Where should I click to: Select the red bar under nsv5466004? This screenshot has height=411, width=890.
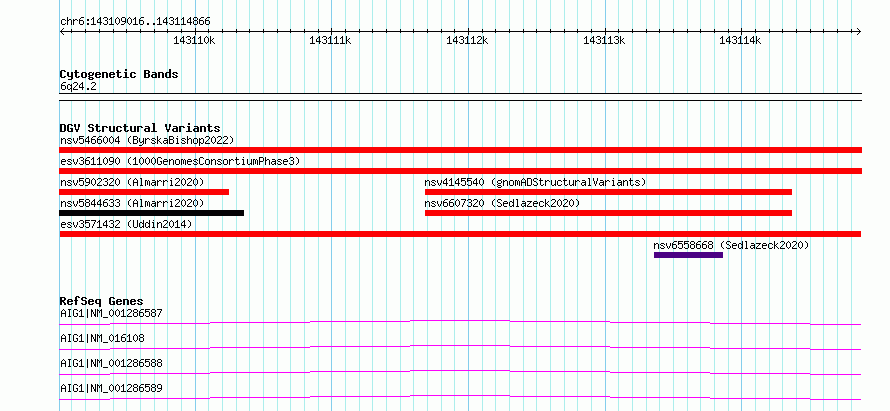coord(461,150)
